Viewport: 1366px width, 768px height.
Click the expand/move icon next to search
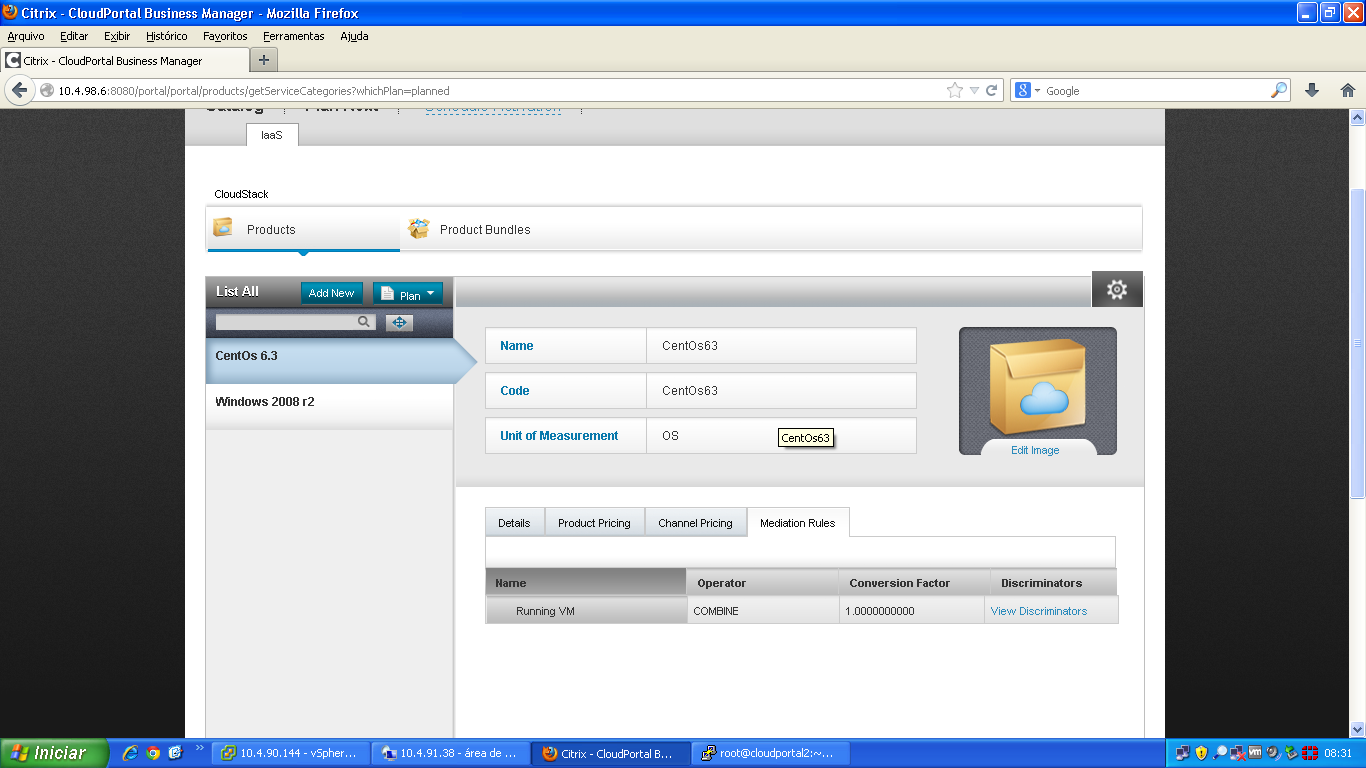pos(399,322)
